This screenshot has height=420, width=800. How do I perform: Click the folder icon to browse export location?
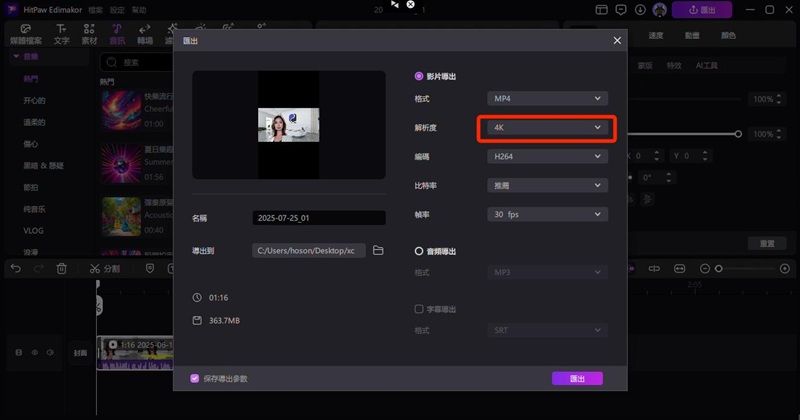[x=378, y=251]
